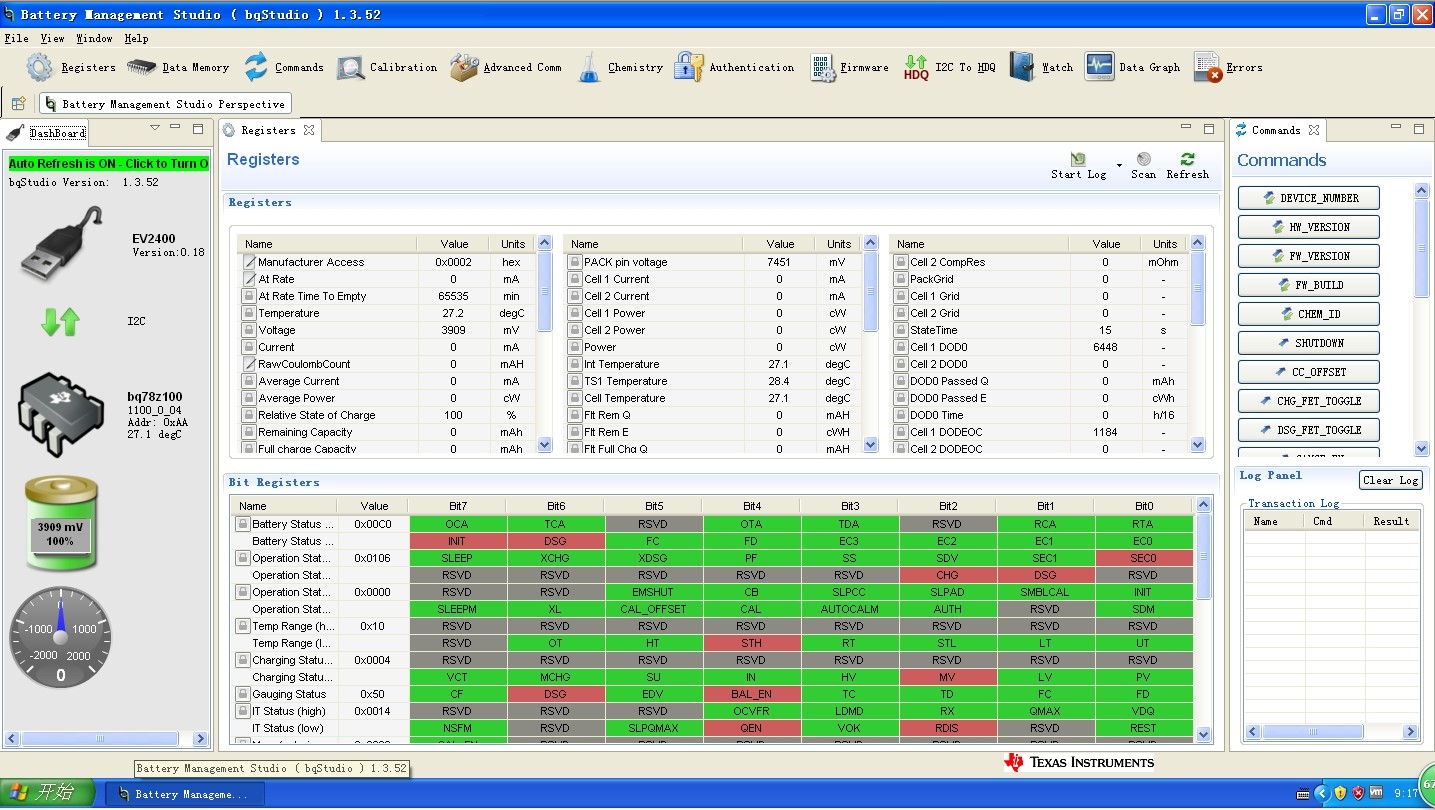1435x810 pixels.
Task: Open Authentication padlock tool
Action: (688, 67)
